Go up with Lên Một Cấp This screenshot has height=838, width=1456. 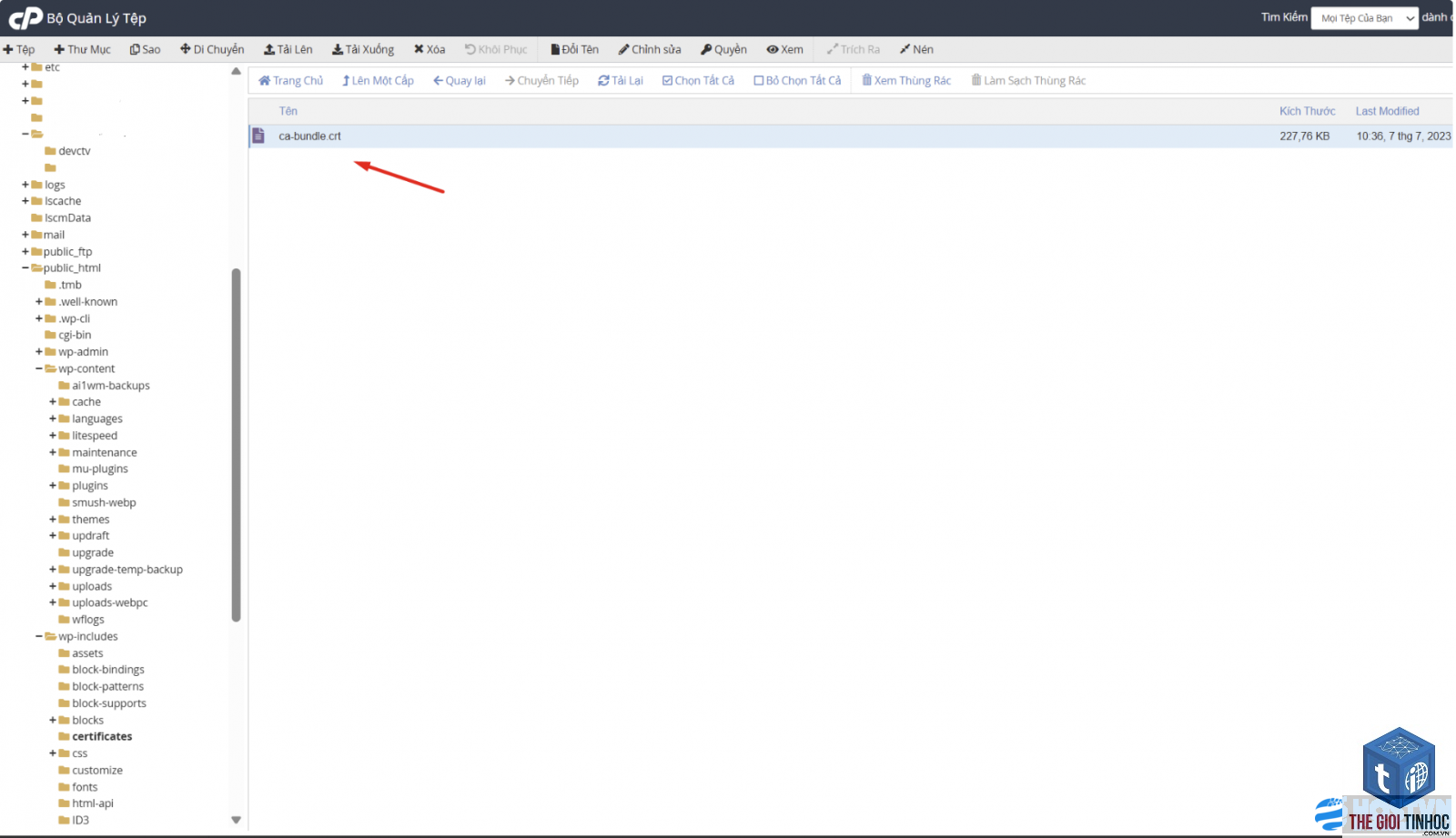(x=378, y=80)
